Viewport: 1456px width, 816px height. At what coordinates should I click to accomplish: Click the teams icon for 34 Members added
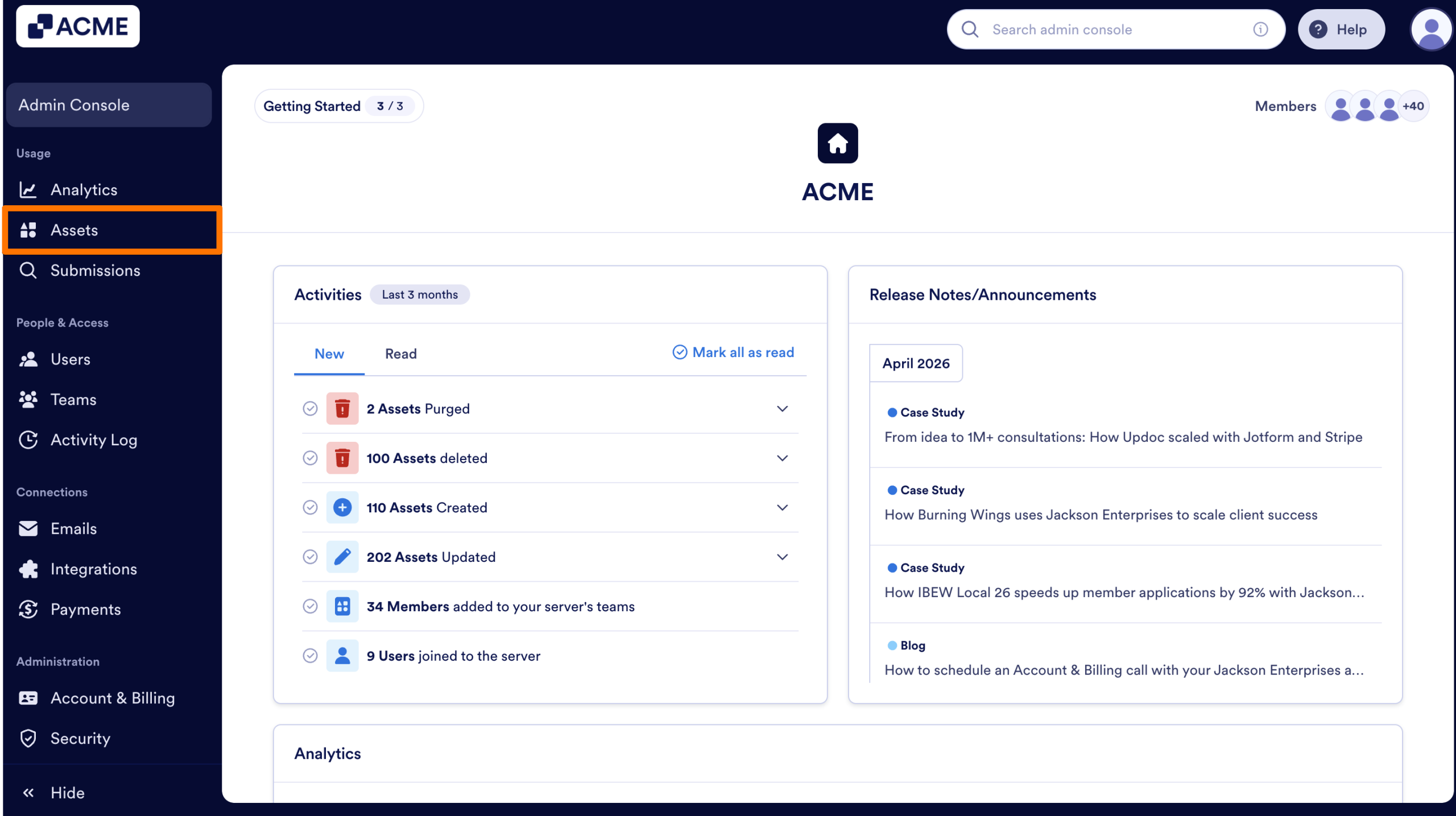tap(342, 607)
